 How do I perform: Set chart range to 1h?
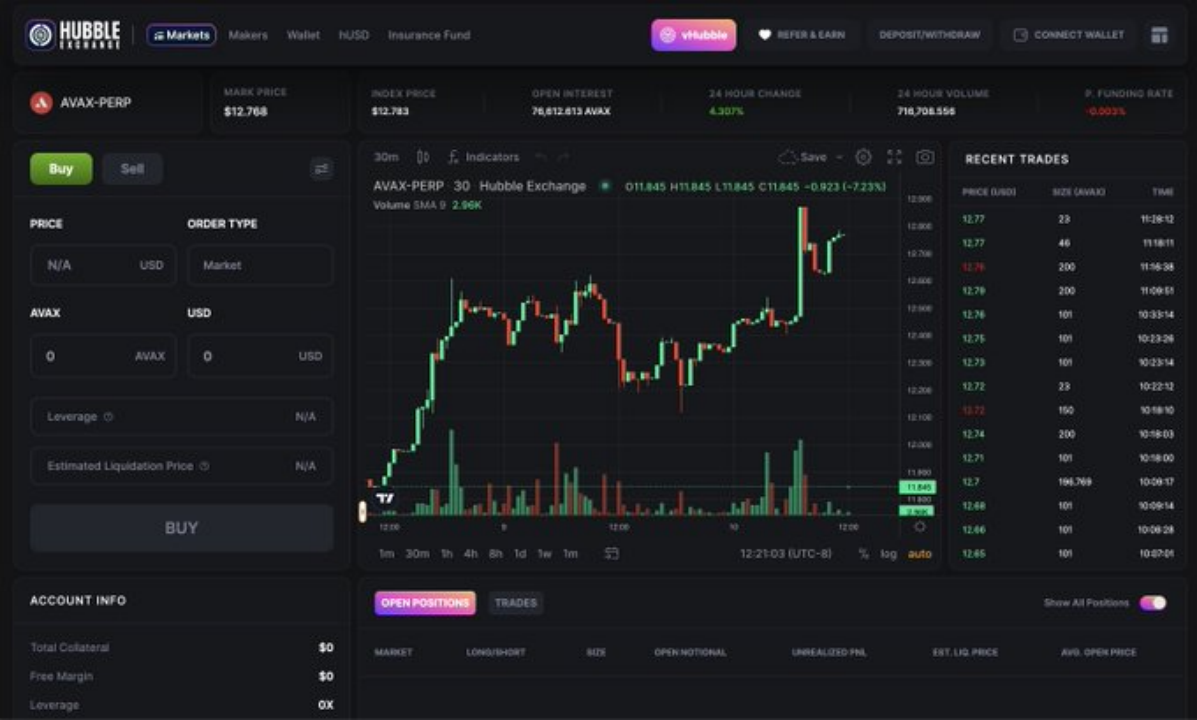tap(447, 554)
